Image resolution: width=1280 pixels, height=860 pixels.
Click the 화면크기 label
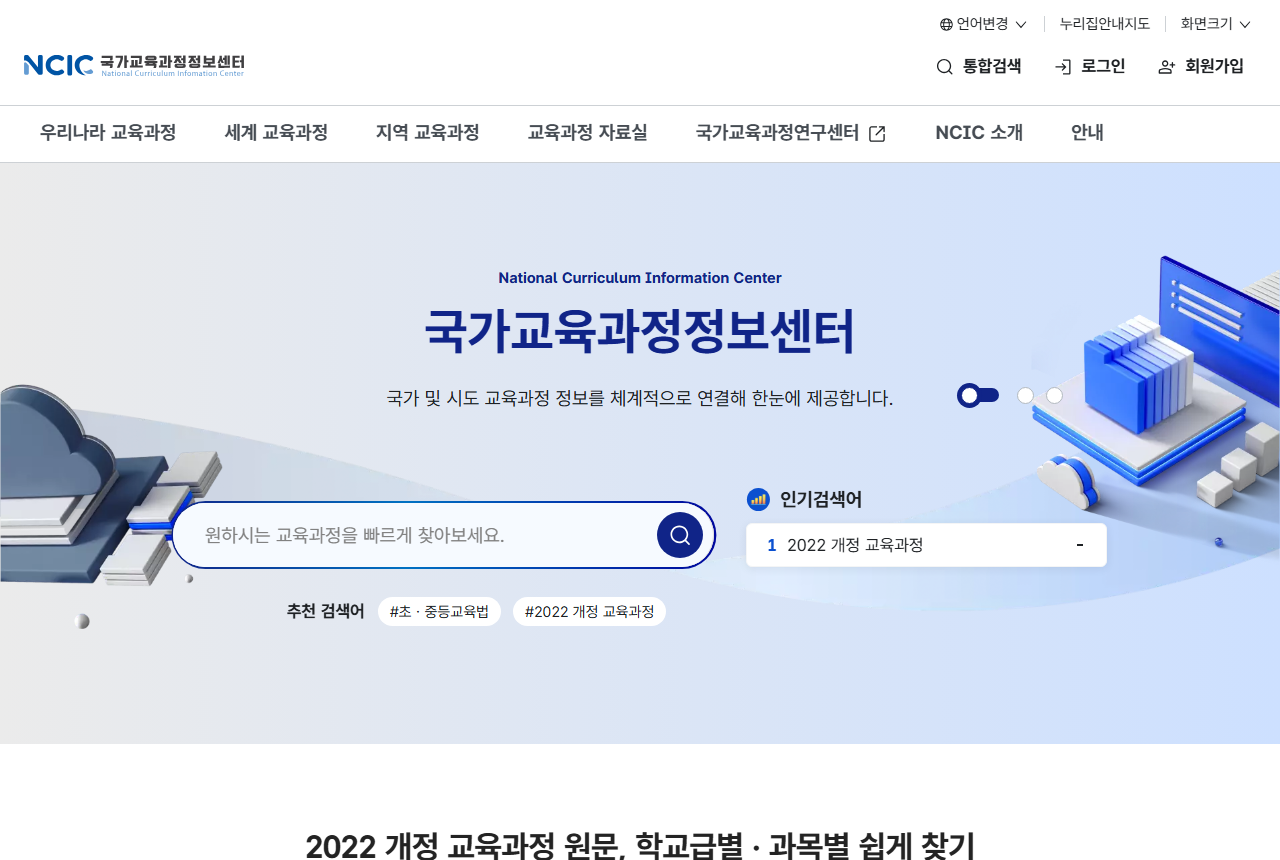click(x=1207, y=24)
